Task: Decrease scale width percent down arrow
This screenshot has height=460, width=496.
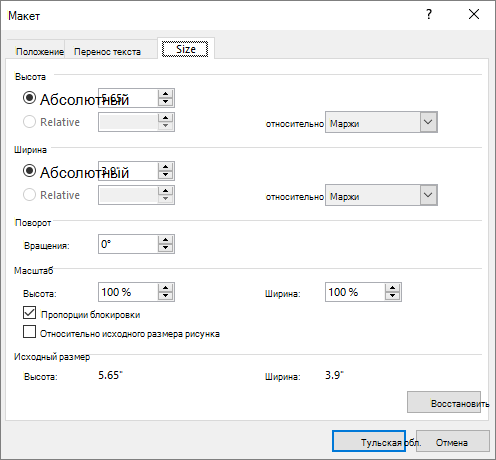Action: coord(393,296)
